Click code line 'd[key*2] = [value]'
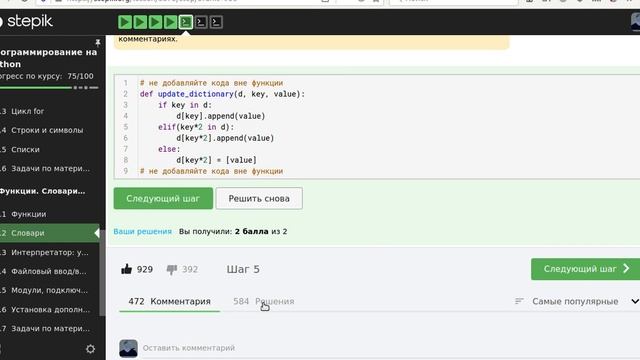Screen dimensions: 640x360 pos(216,160)
